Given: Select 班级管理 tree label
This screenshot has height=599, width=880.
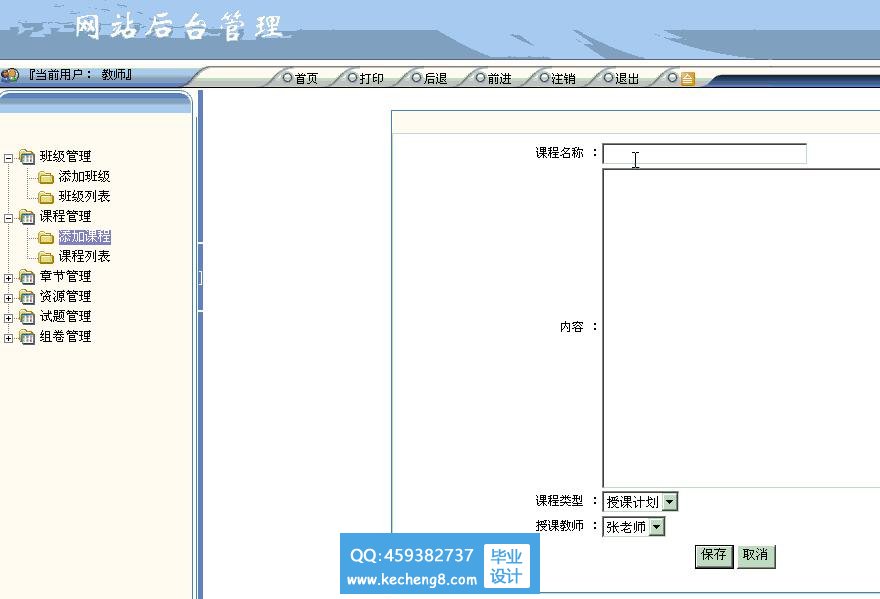Looking at the screenshot, I should point(65,156).
